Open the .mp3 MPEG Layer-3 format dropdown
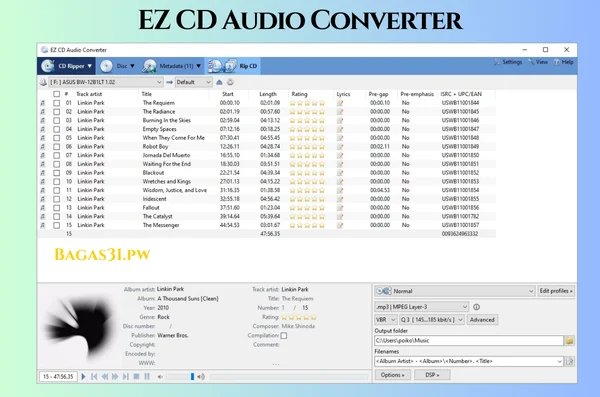The height and width of the screenshot is (397, 600). (421, 307)
